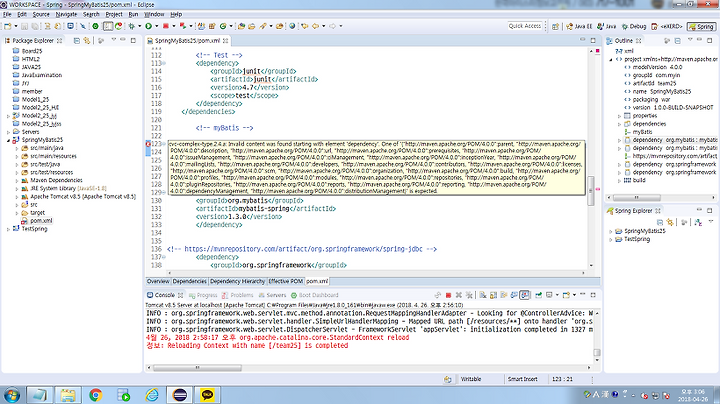Select Apache Tomcat v8.5 library entry
Screen dimensions: 720x404
[83, 196]
